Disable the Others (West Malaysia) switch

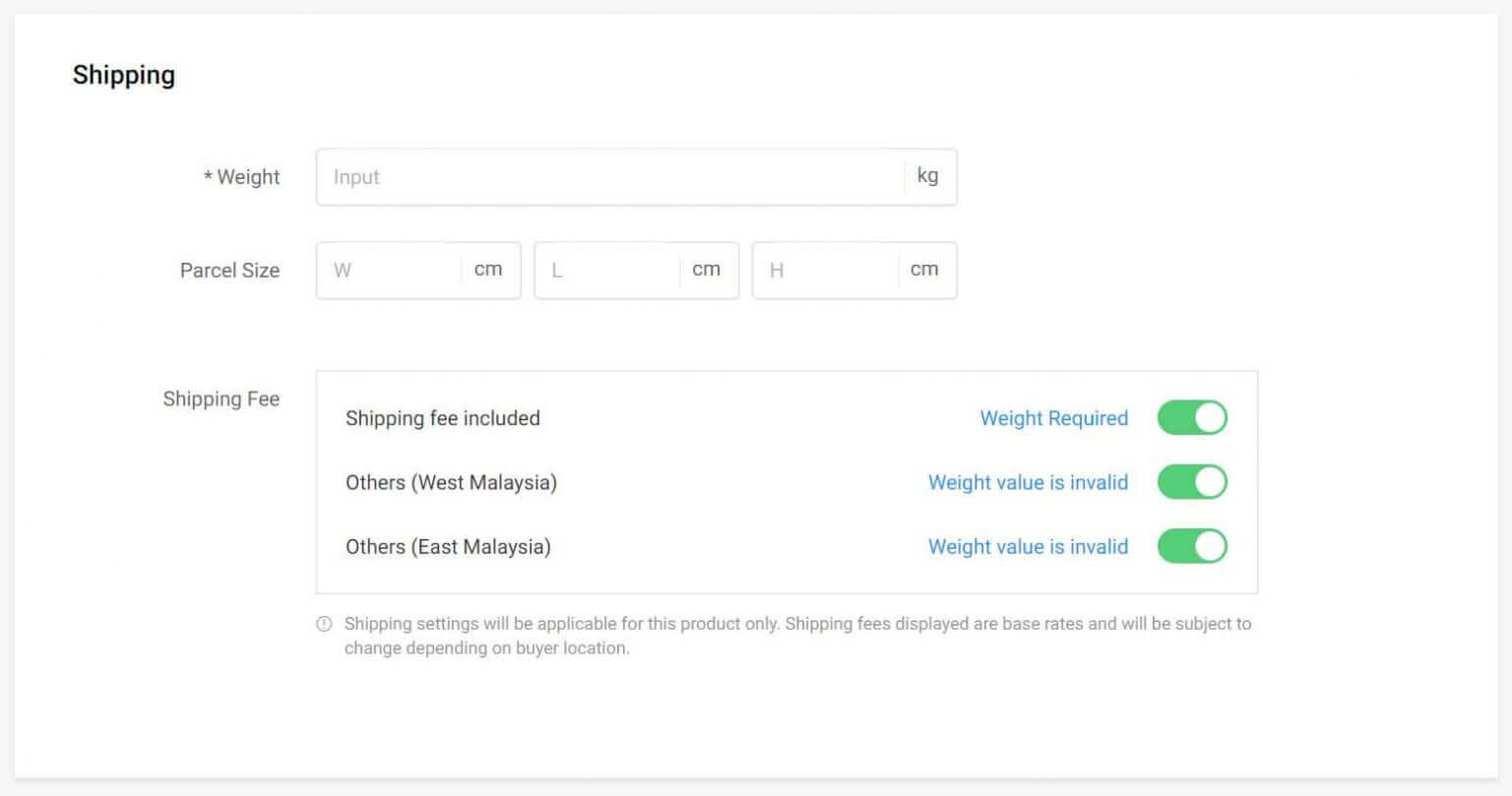coord(1191,482)
